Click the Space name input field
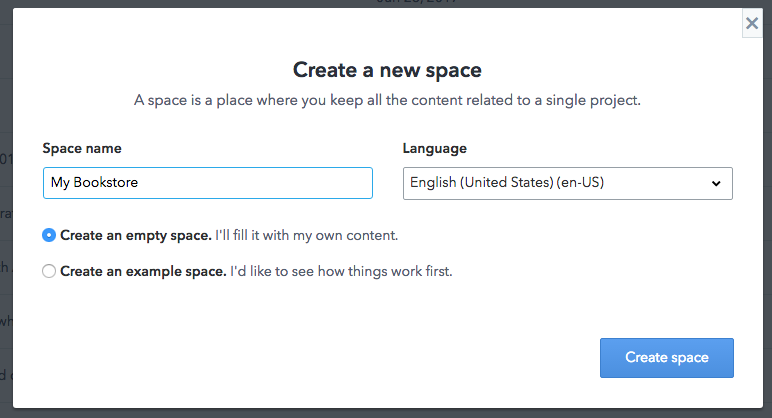 click(208, 183)
